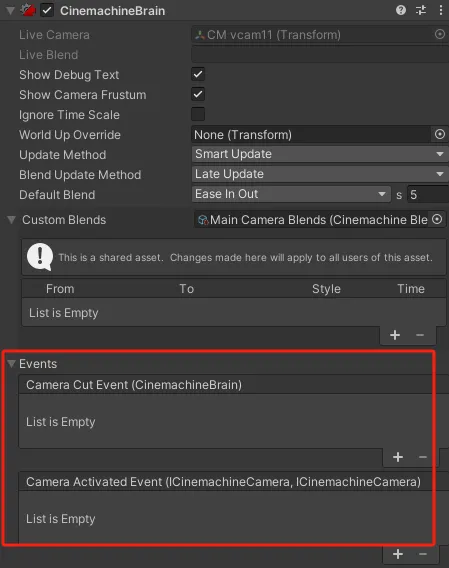Click the Custom Blends label
449x568 pixels.
pyautogui.click(x=64, y=220)
